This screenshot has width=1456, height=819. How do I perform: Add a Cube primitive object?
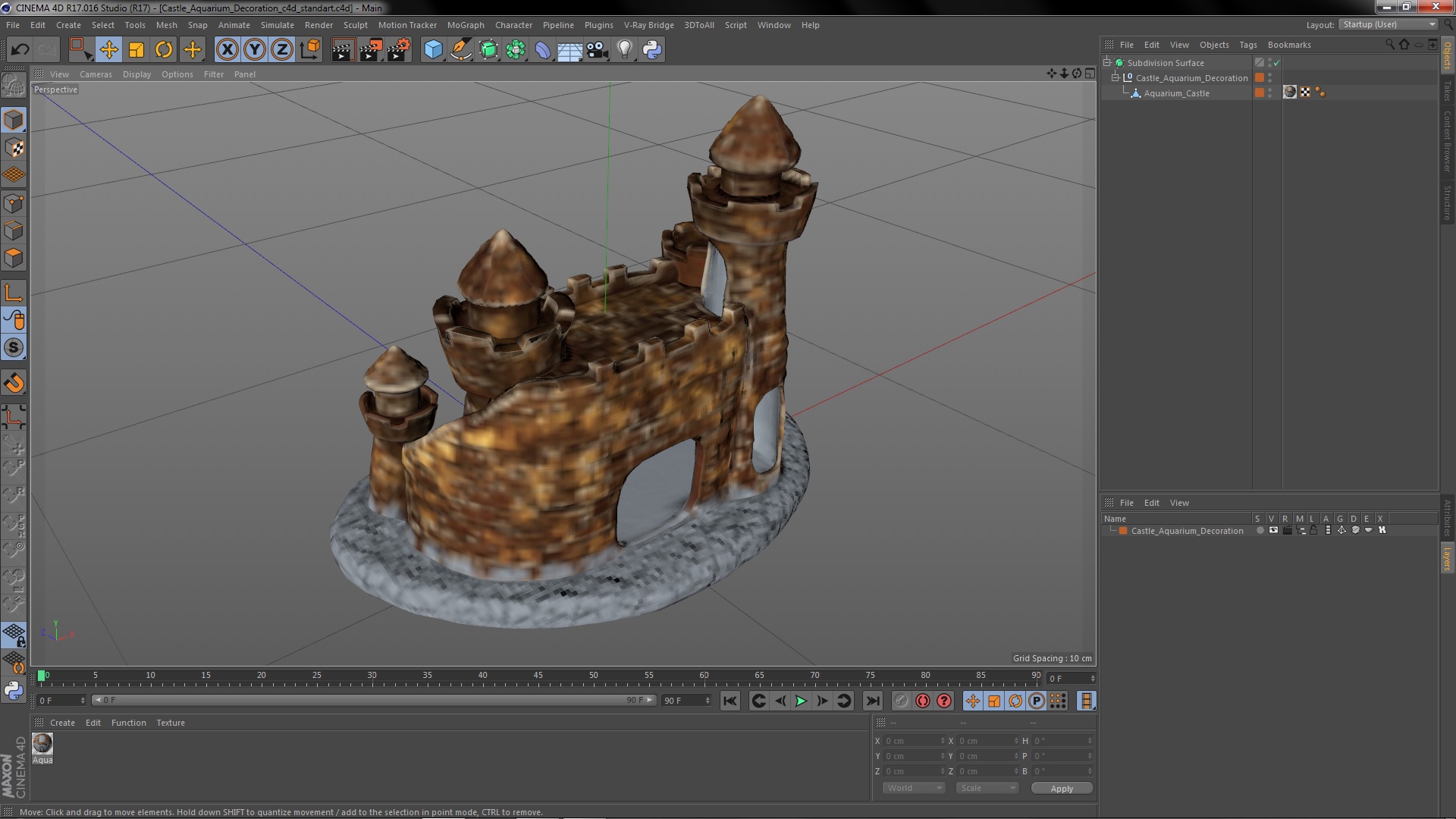click(433, 50)
